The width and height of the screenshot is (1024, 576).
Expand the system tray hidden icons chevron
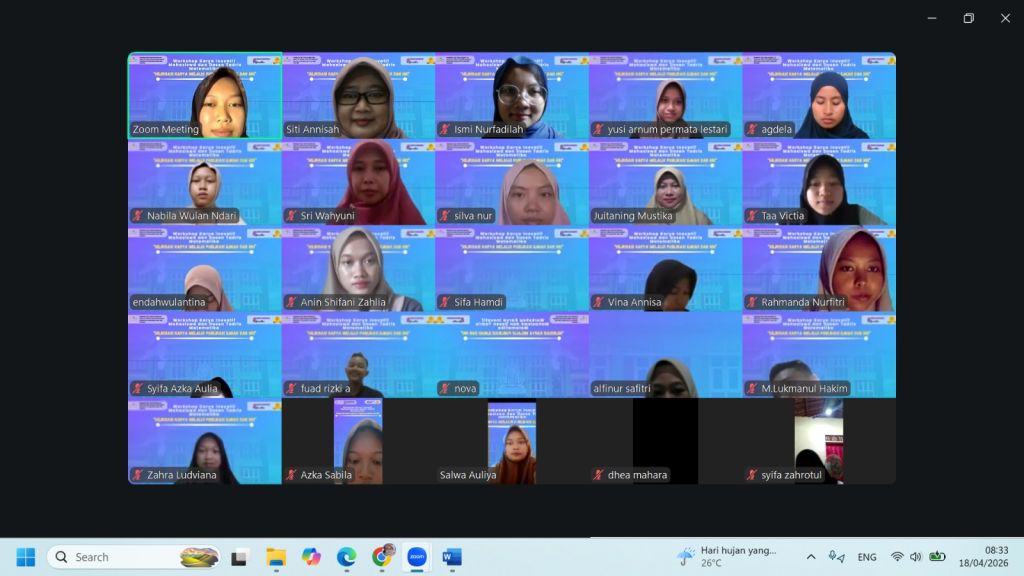pos(810,557)
